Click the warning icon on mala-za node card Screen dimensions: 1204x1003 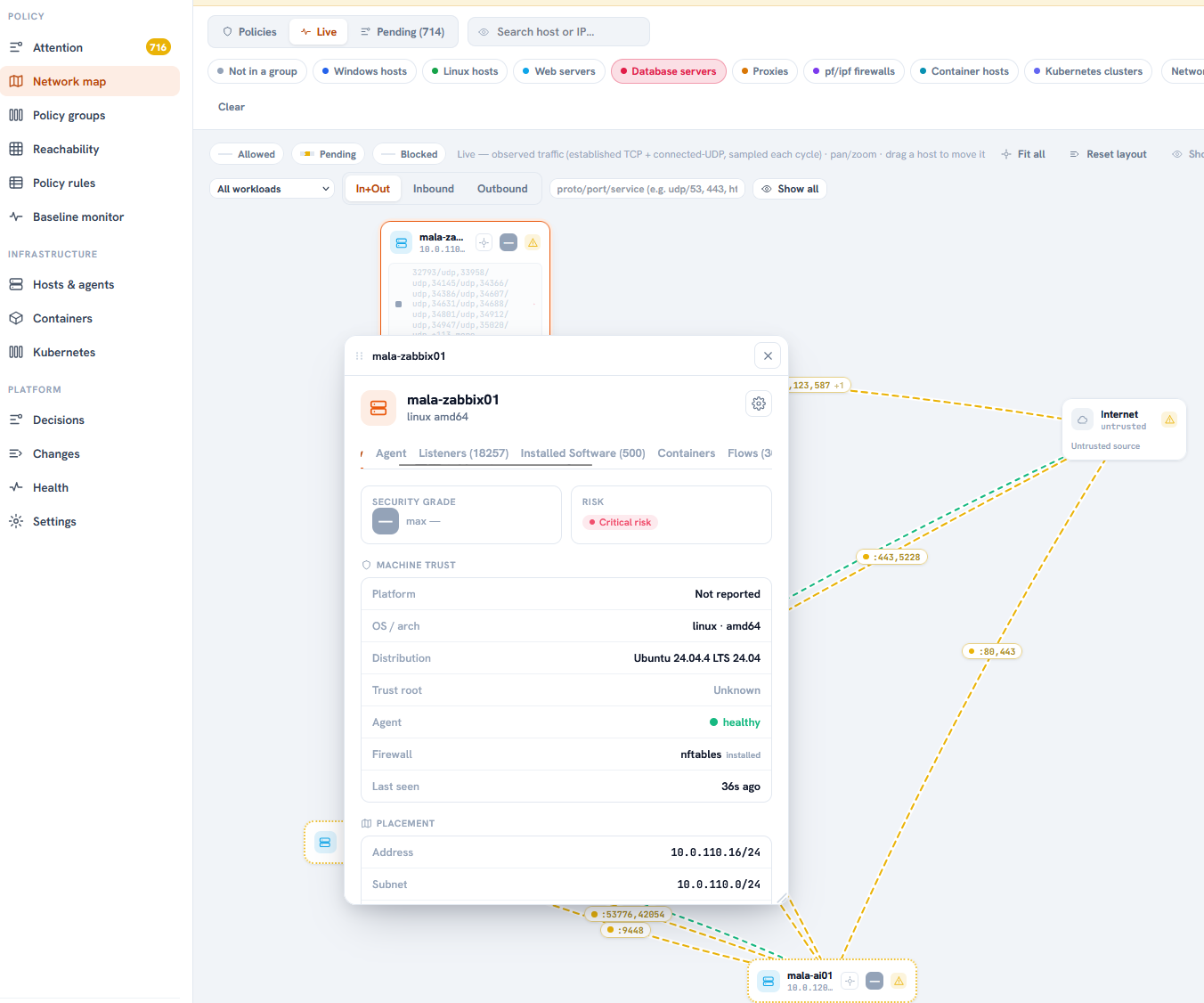click(x=533, y=242)
